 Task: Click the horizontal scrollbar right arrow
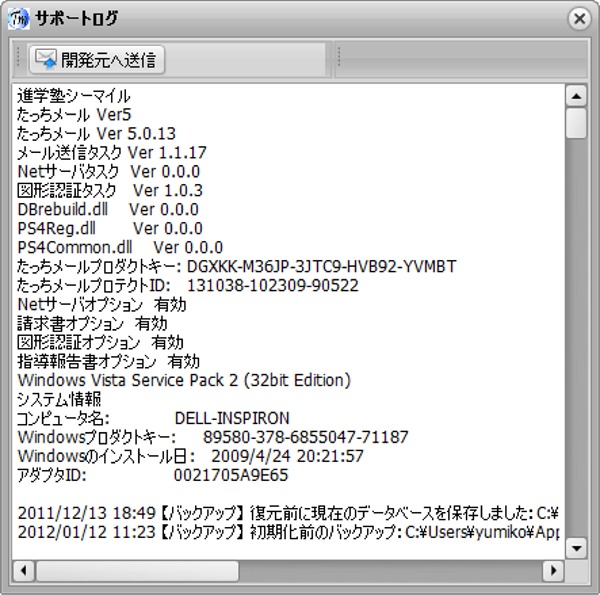click(553, 571)
